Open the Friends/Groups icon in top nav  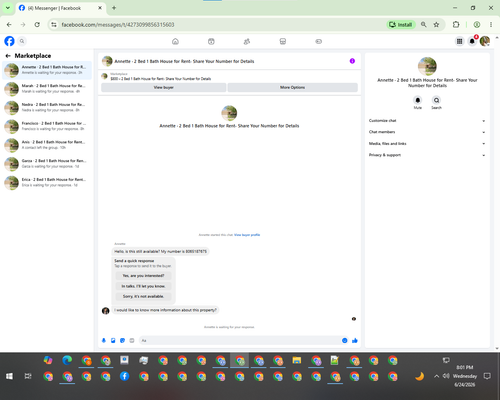click(247, 41)
